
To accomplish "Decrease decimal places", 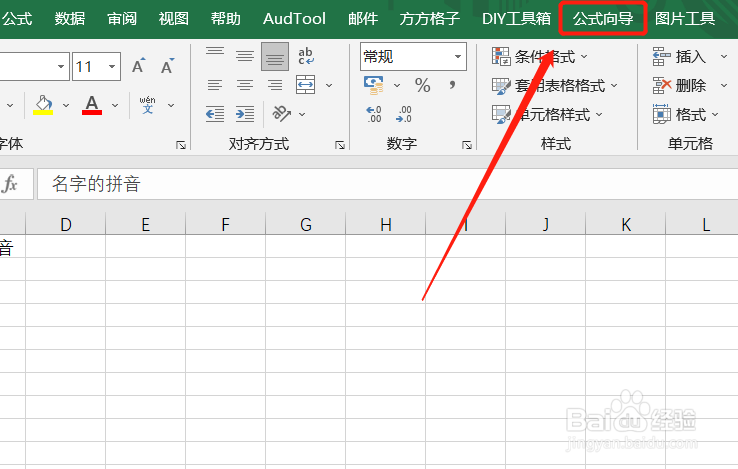I will tap(404, 114).
